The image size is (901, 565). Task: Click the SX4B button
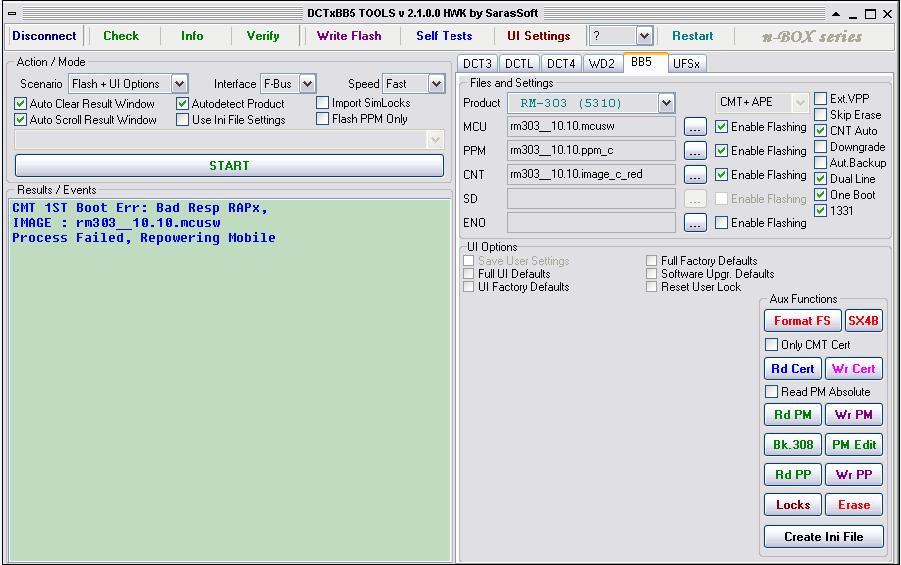(863, 321)
